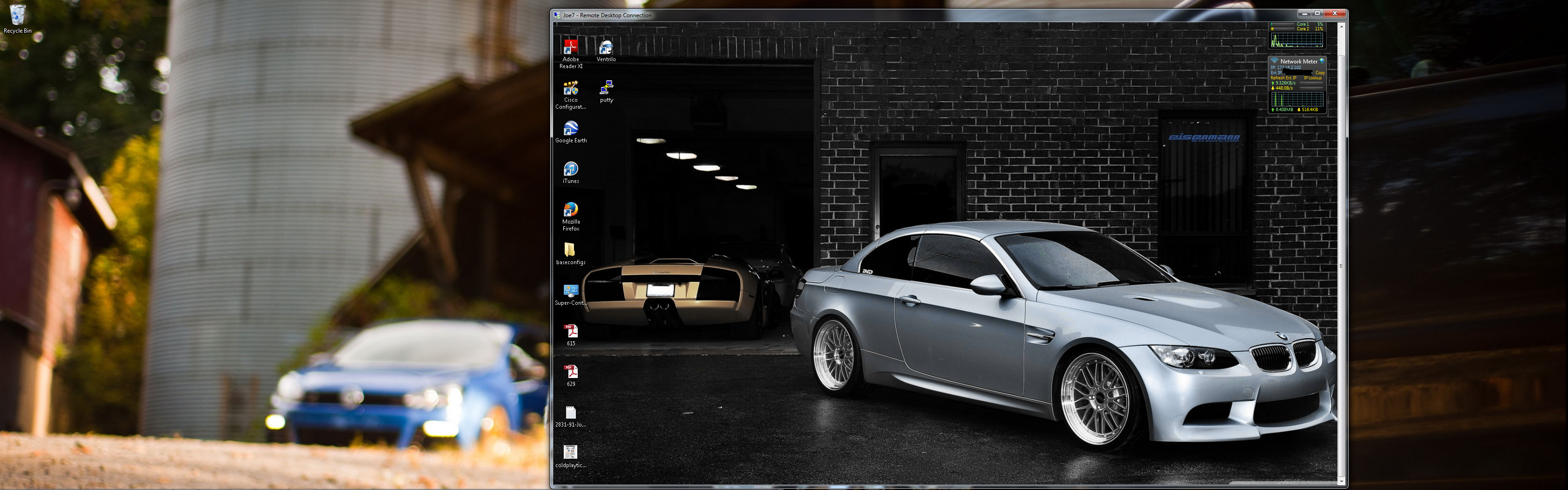Open Adobe Reader XI shortcut

pos(570,54)
